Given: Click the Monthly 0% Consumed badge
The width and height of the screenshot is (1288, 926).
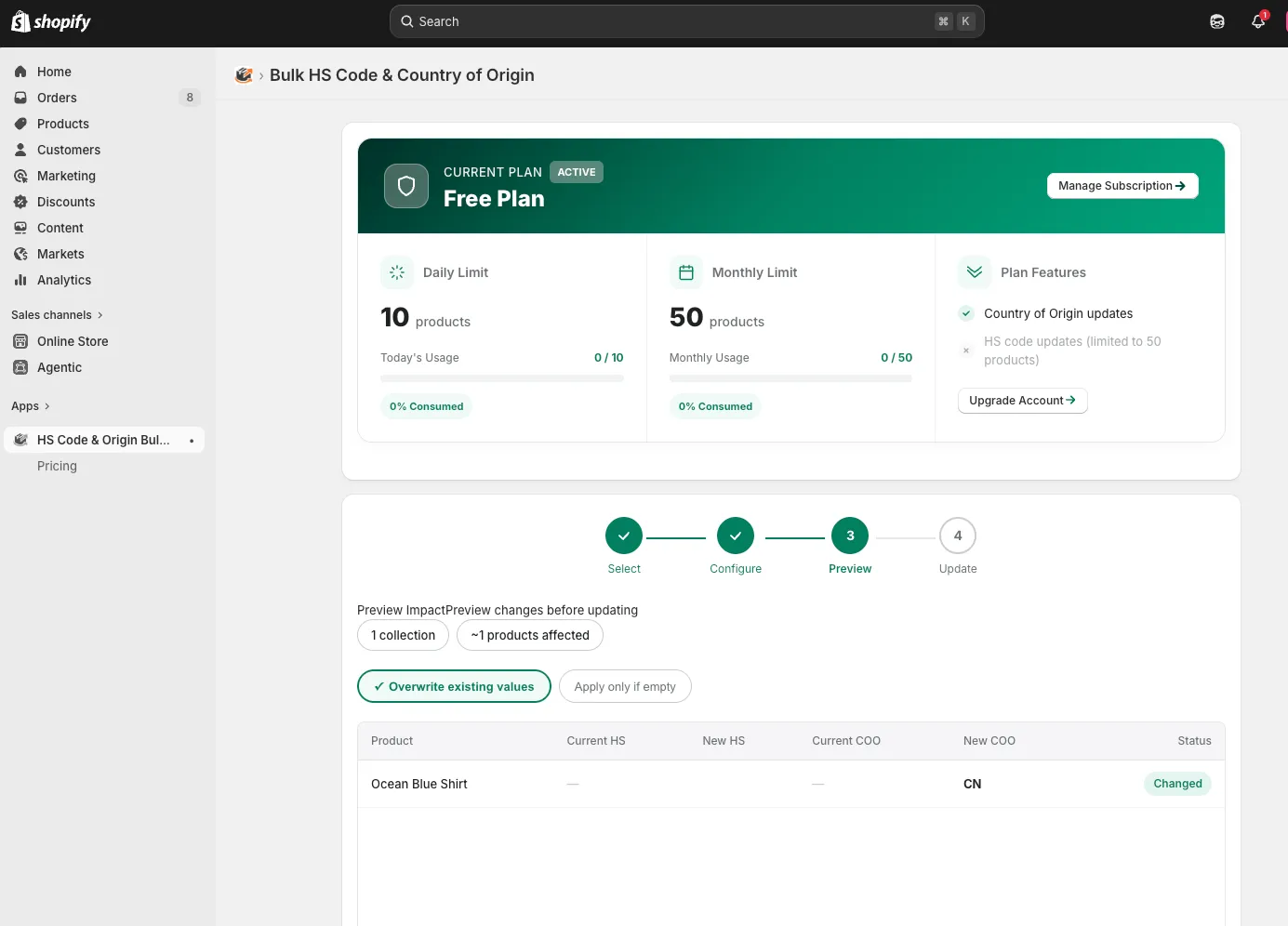Looking at the screenshot, I should (715, 406).
